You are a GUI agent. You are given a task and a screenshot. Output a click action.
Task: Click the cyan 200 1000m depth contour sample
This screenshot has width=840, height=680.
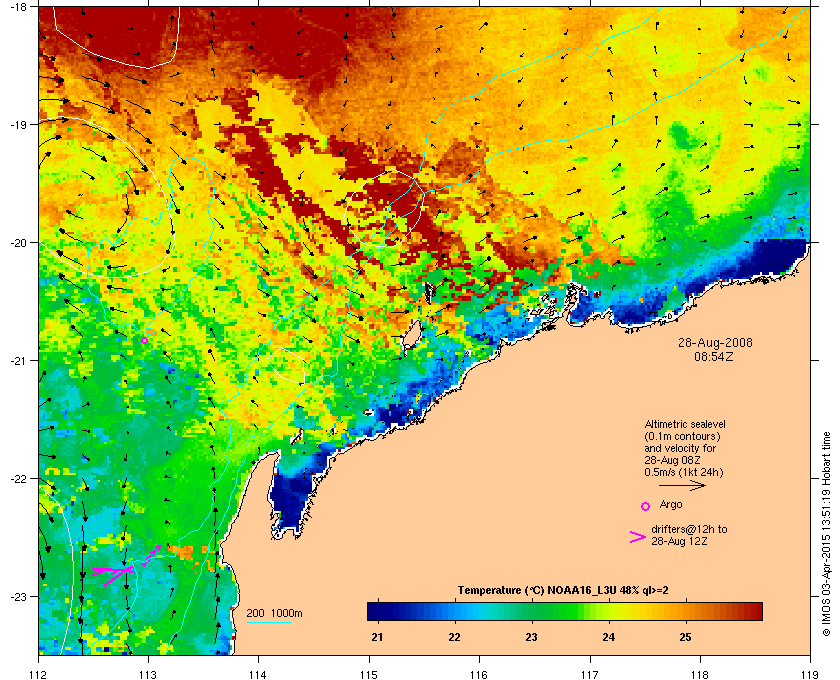tap(268, 623)
